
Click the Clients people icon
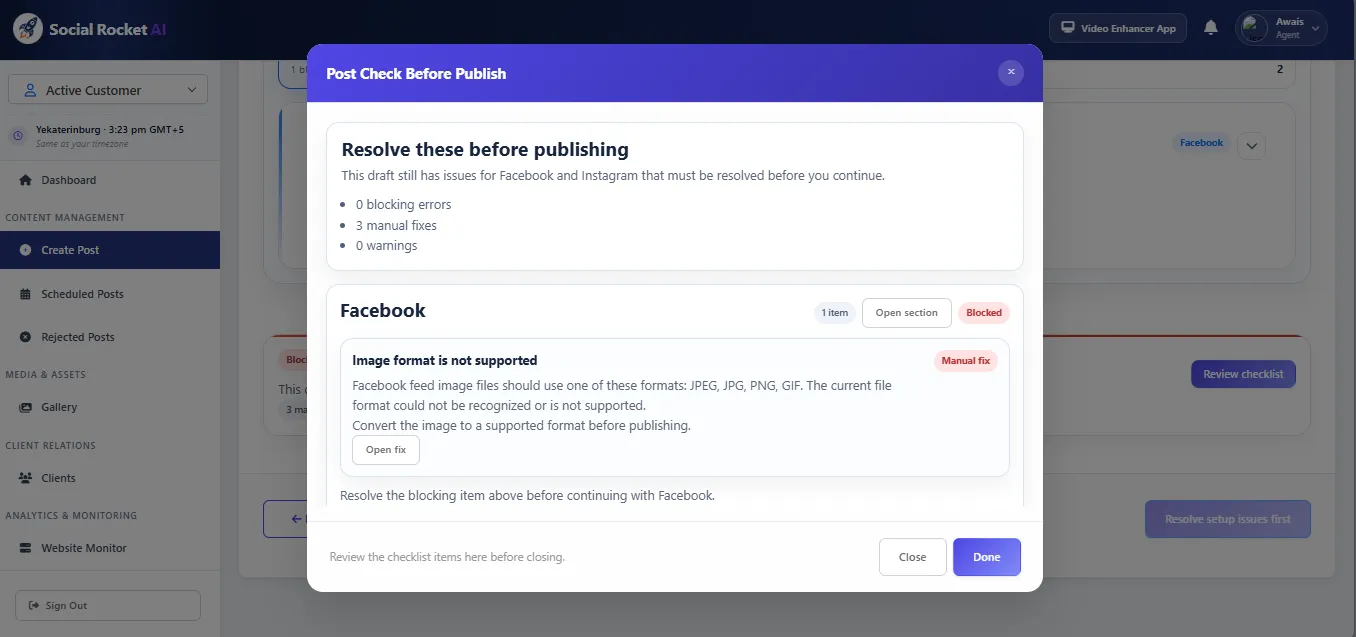[26, 478]
